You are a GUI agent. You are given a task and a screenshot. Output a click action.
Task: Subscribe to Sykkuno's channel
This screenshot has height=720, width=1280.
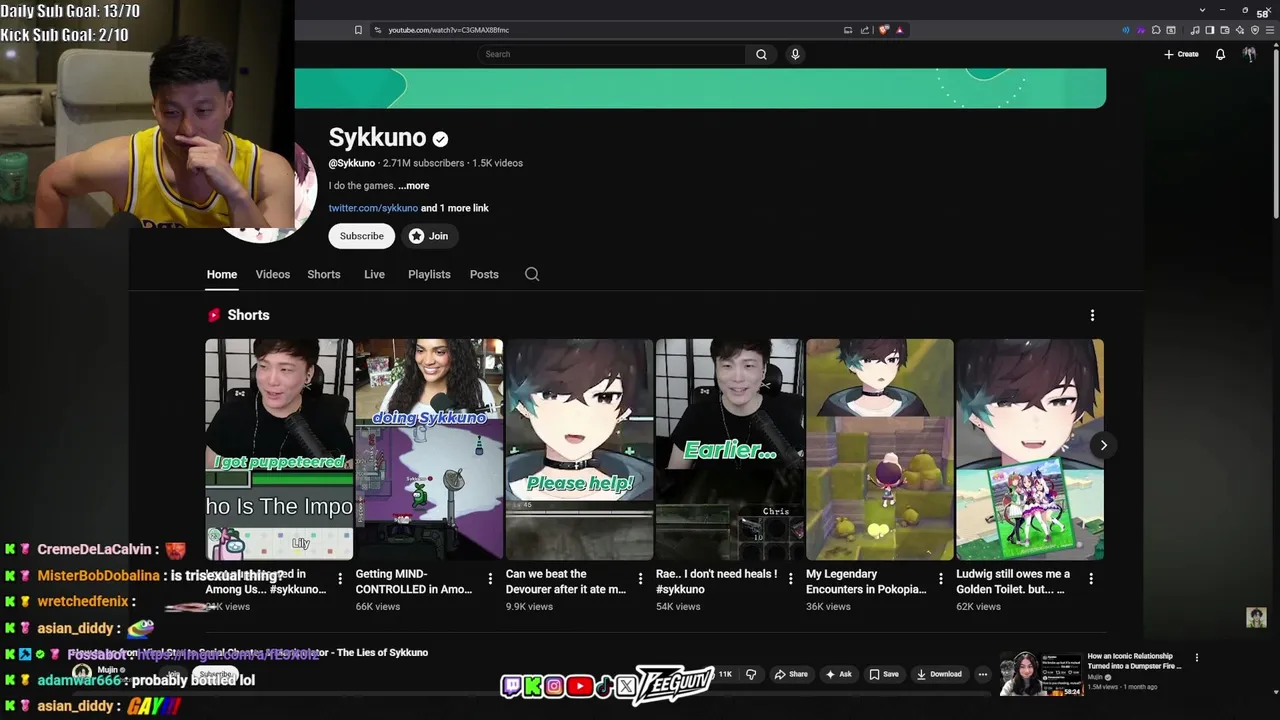(x=361, y=236)
